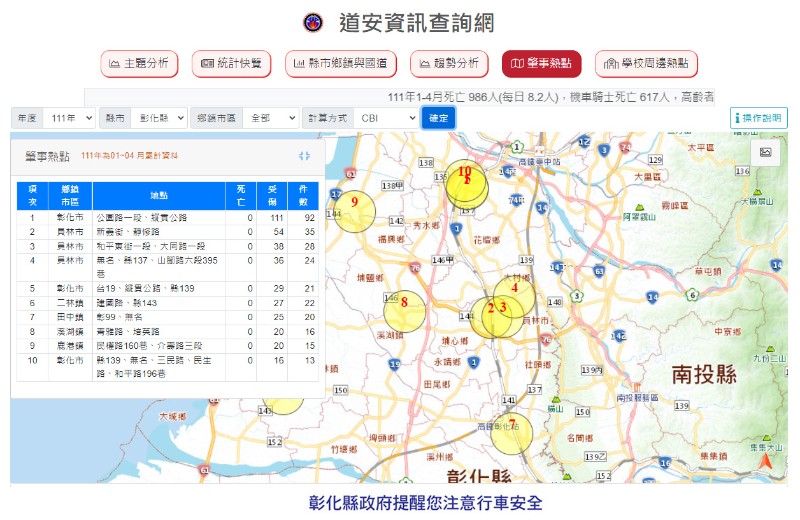Open the map basemap image switcher
The image size is (800, 520).
point(765,152)
